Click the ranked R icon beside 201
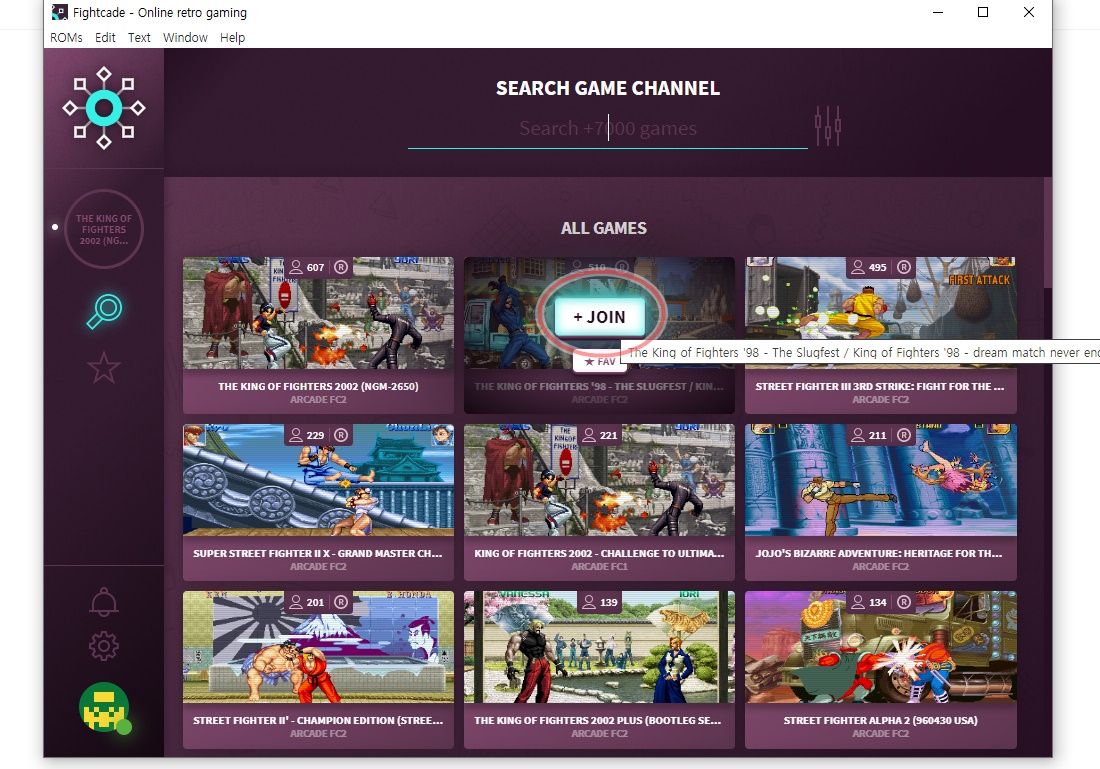1100x769 pixels. click(x=341, y=602)
